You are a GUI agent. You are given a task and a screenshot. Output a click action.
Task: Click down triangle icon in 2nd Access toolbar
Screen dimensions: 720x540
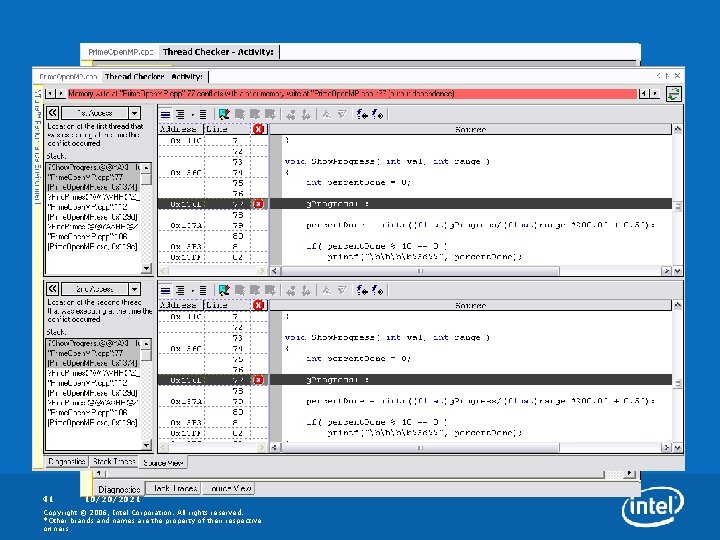(x=342, y=290)
